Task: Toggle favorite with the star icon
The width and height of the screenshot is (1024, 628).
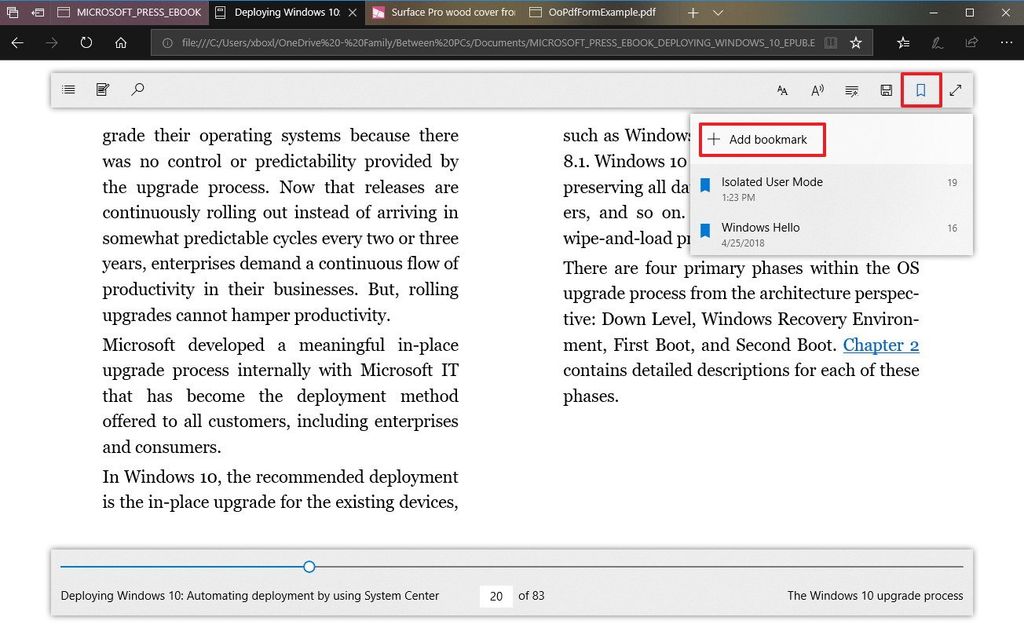Action: (856, 42)
